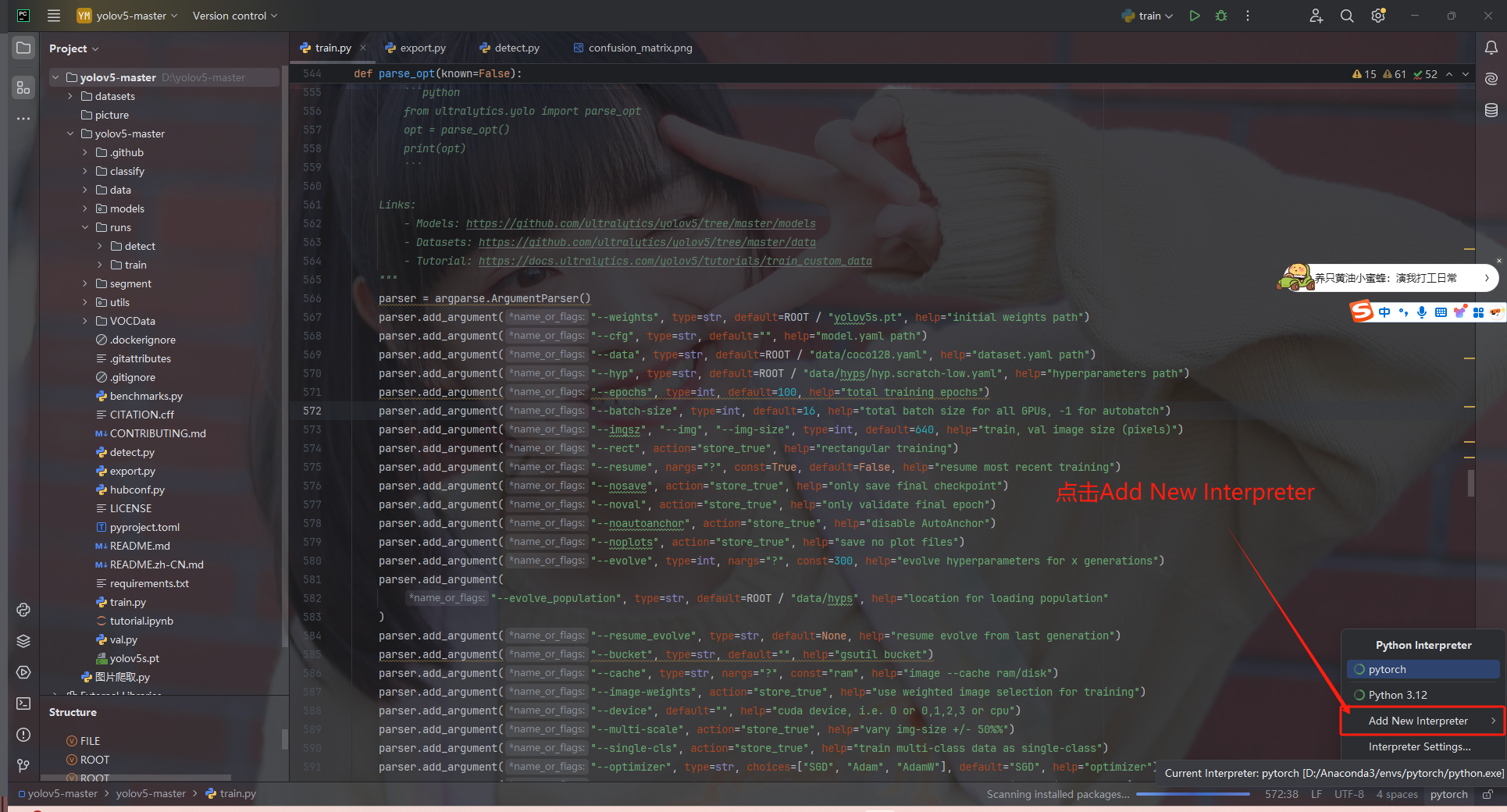
Task: Open IDE settings gear
Action: pyautogui.click(x=1378, y=16)
